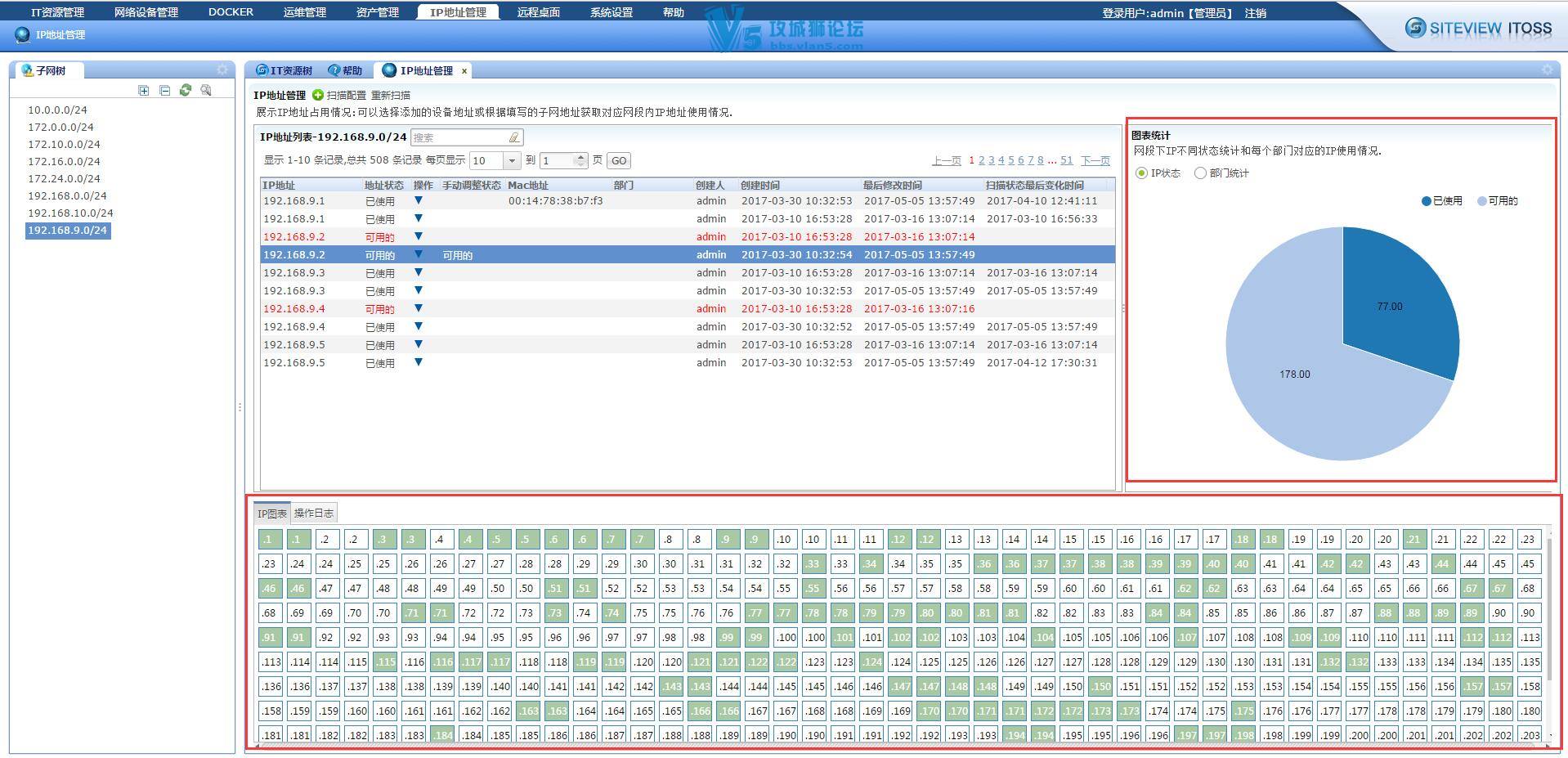Screen dimensions: 1568x758
Task: Close the IP地址管理 tab with the x
Action: [464, 71]
